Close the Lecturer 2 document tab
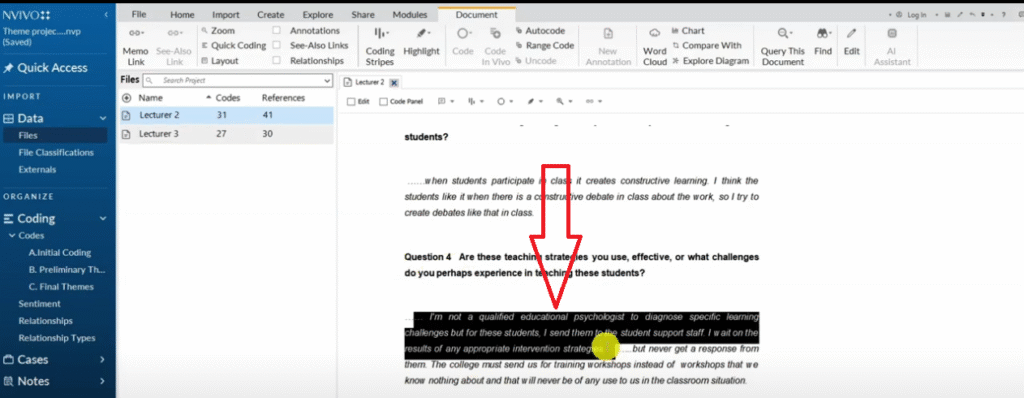The width and height of the screenshot is (1024, 398). 394,82
